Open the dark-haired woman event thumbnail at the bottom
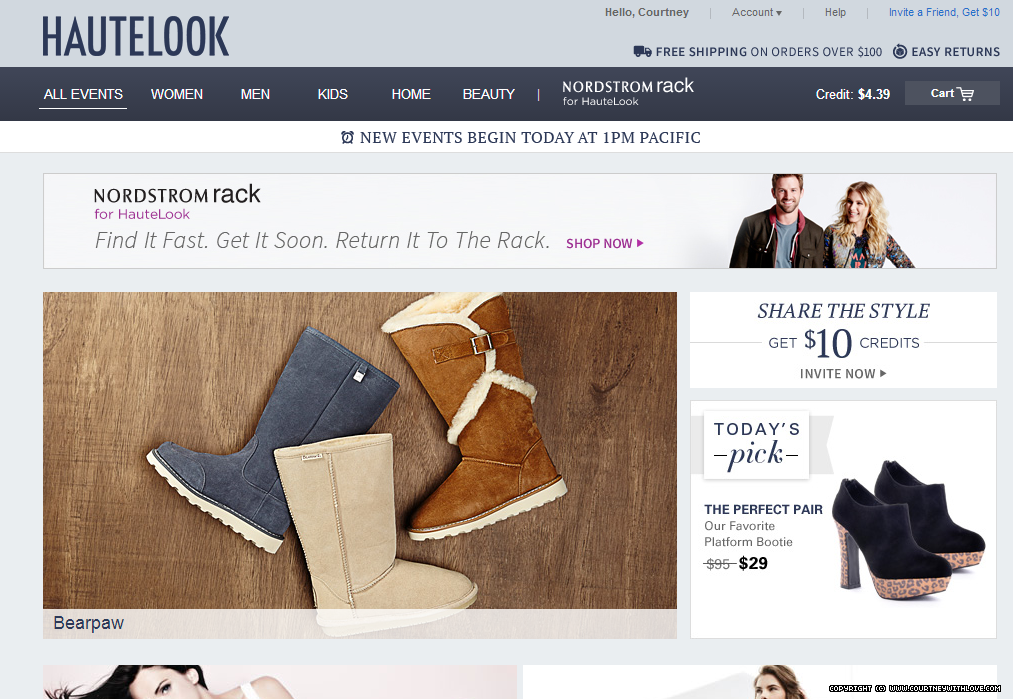 280,682
